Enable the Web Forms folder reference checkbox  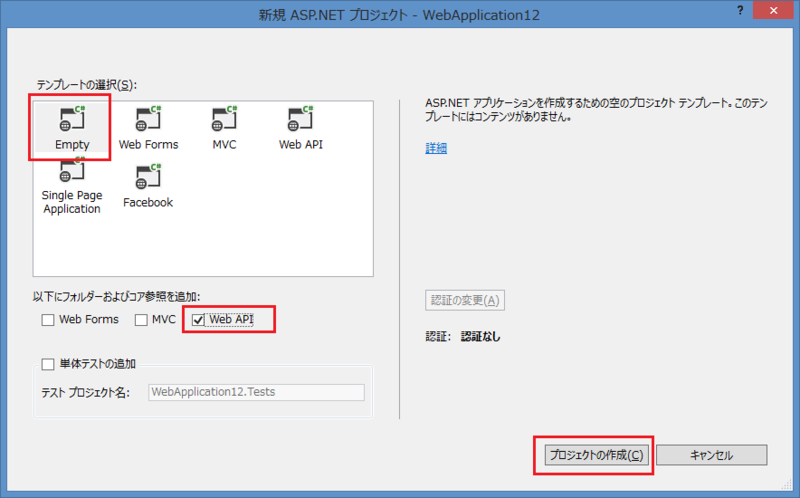click(x=48, y=320)
